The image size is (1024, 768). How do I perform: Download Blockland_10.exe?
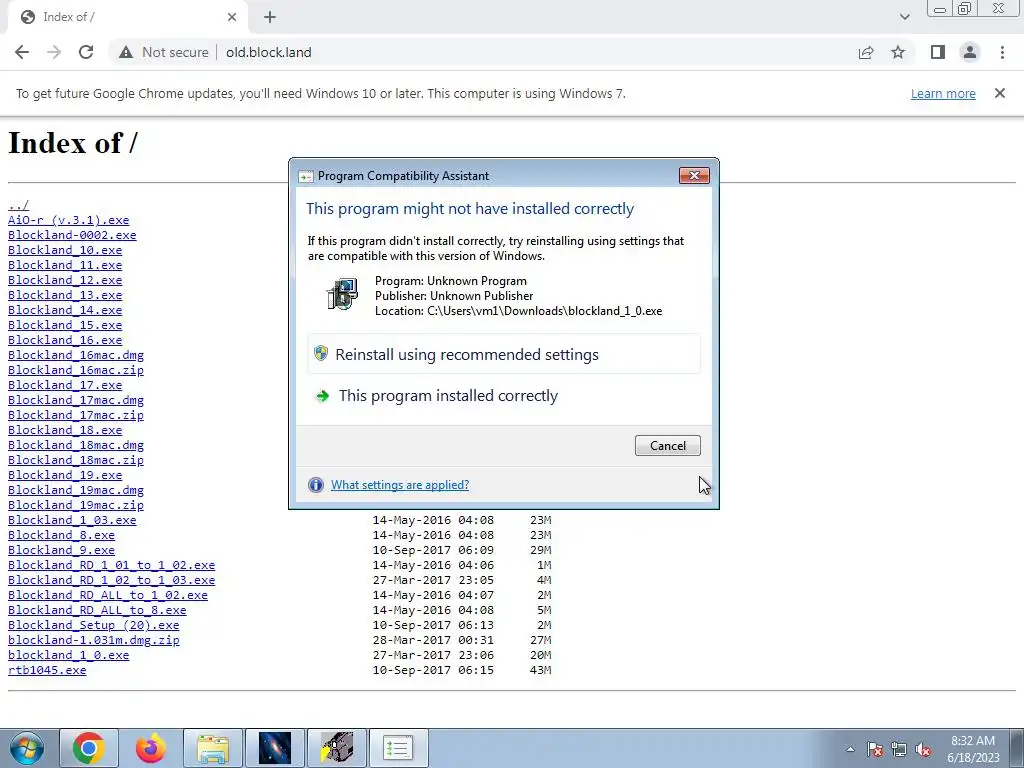click(x=65, y=250)
